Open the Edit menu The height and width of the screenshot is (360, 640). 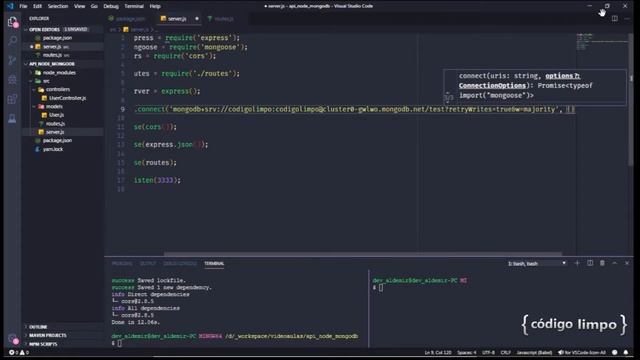pos(38,6)
